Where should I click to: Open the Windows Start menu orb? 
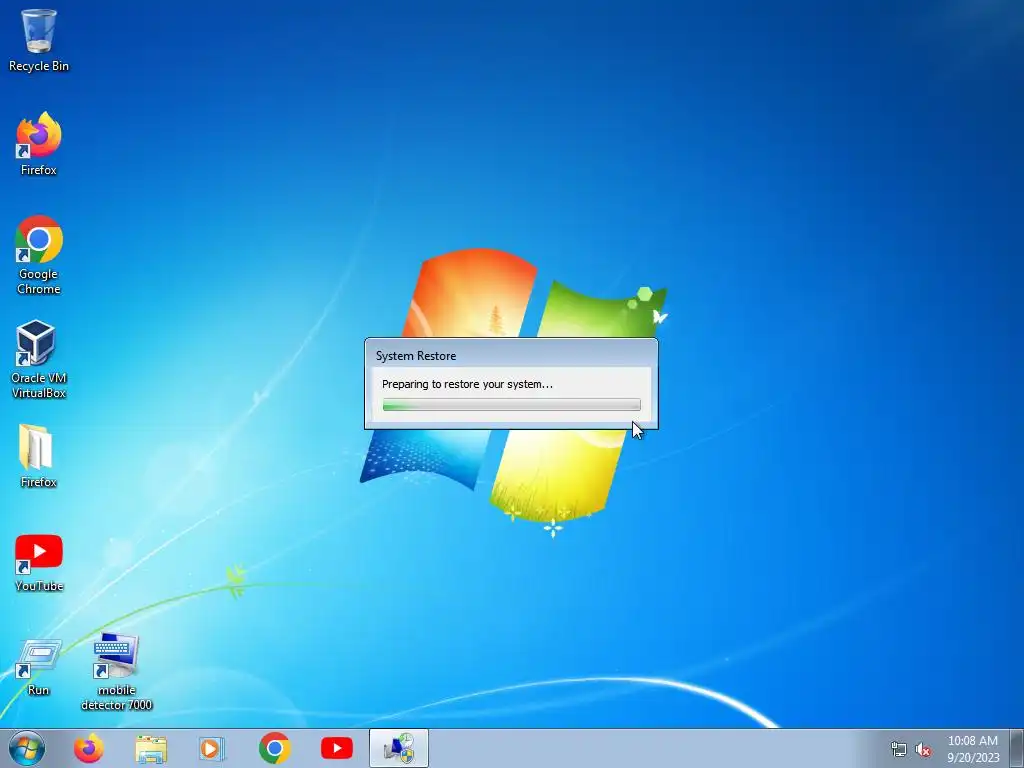(27, 748)
